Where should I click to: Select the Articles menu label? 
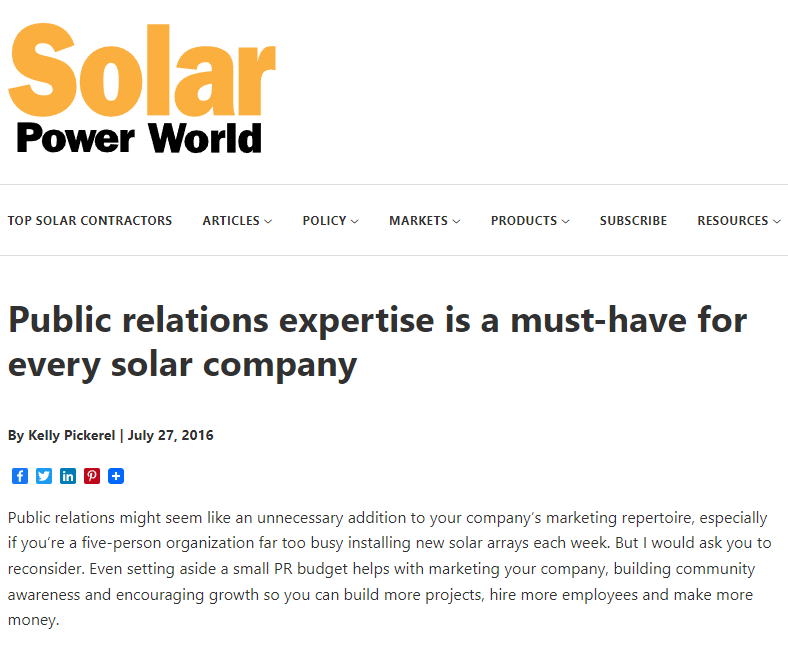click(x=231, y=221)
